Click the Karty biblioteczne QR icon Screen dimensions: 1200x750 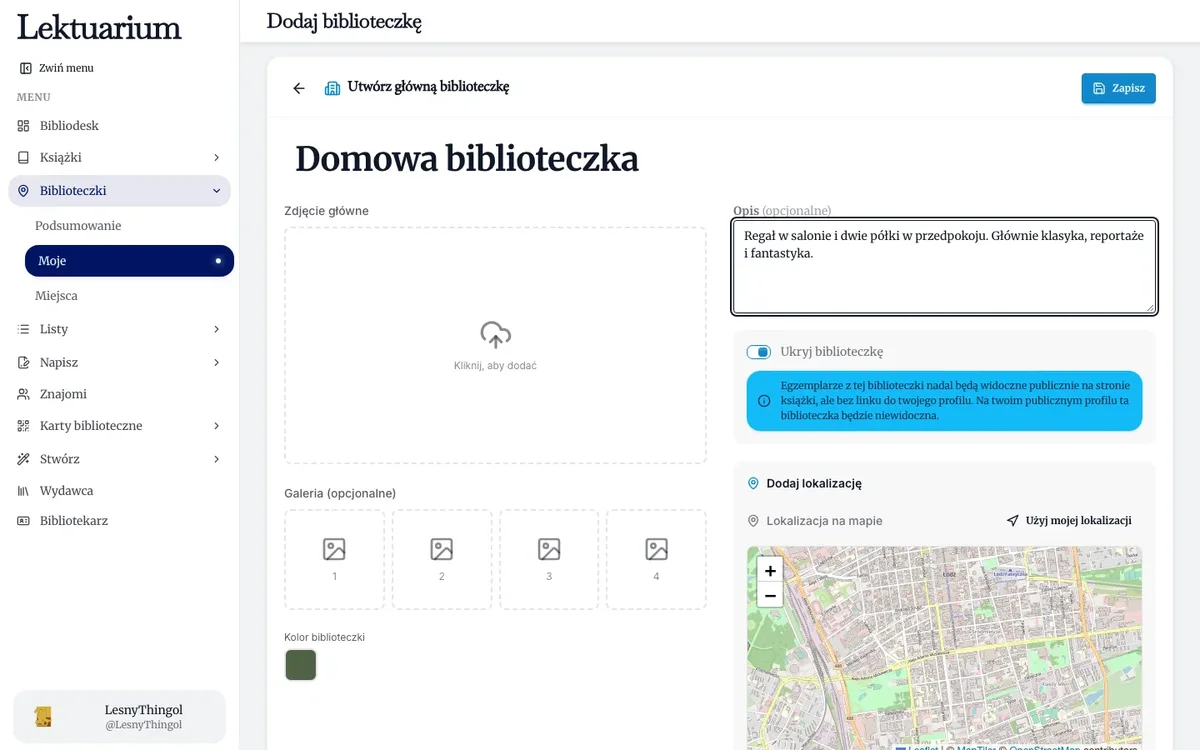(24, 426)
